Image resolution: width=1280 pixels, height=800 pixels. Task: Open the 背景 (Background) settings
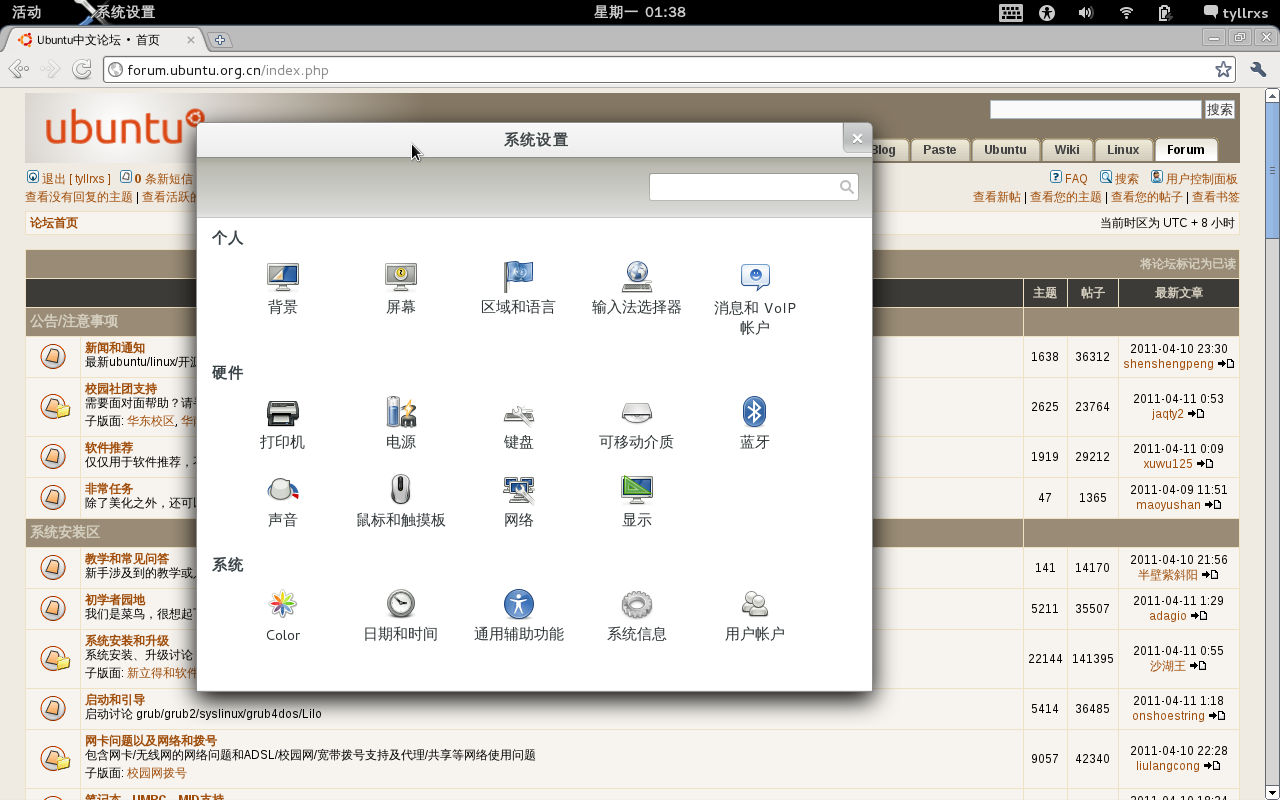[x=283, y=288]
